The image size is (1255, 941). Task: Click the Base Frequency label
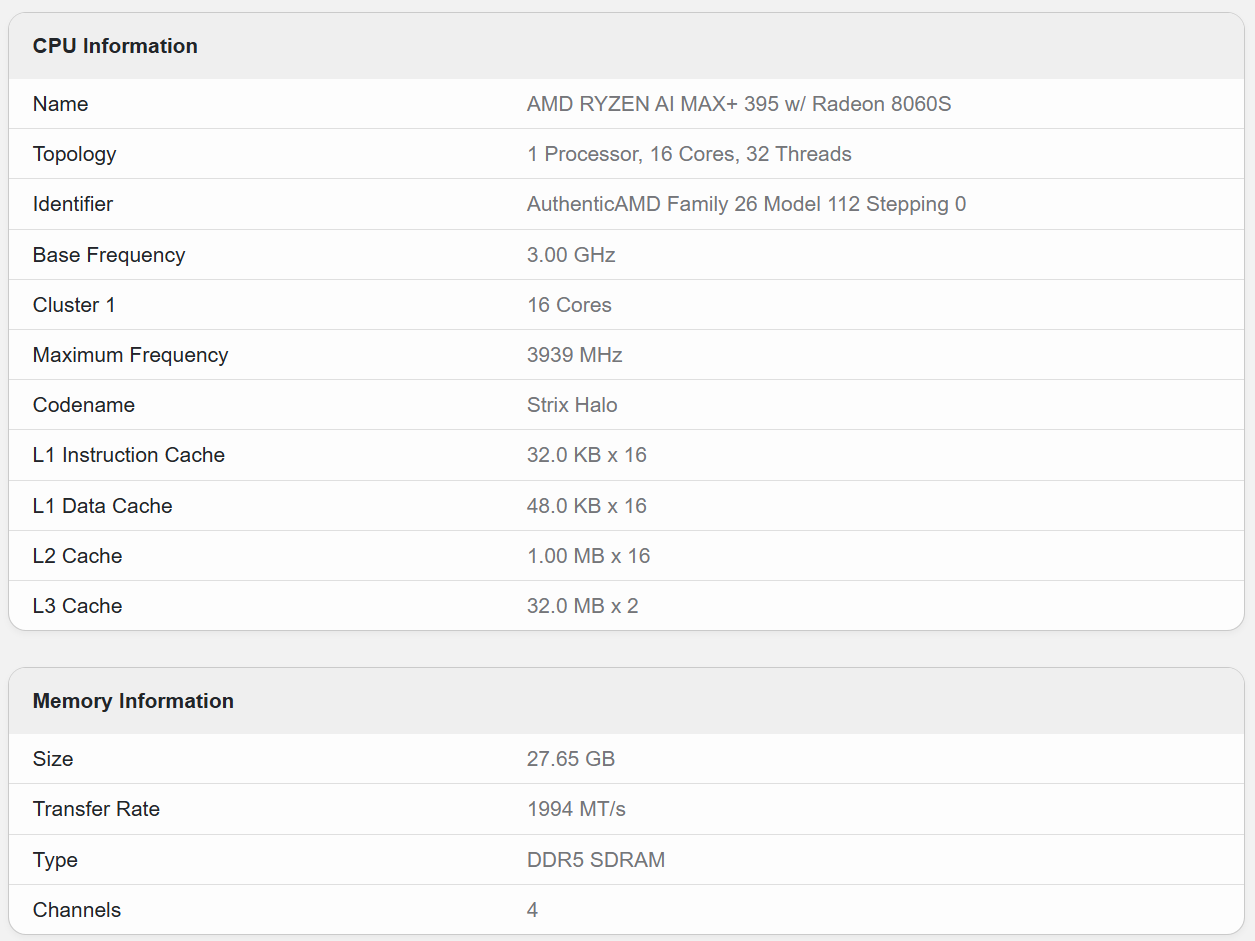[x=108, y=255]
